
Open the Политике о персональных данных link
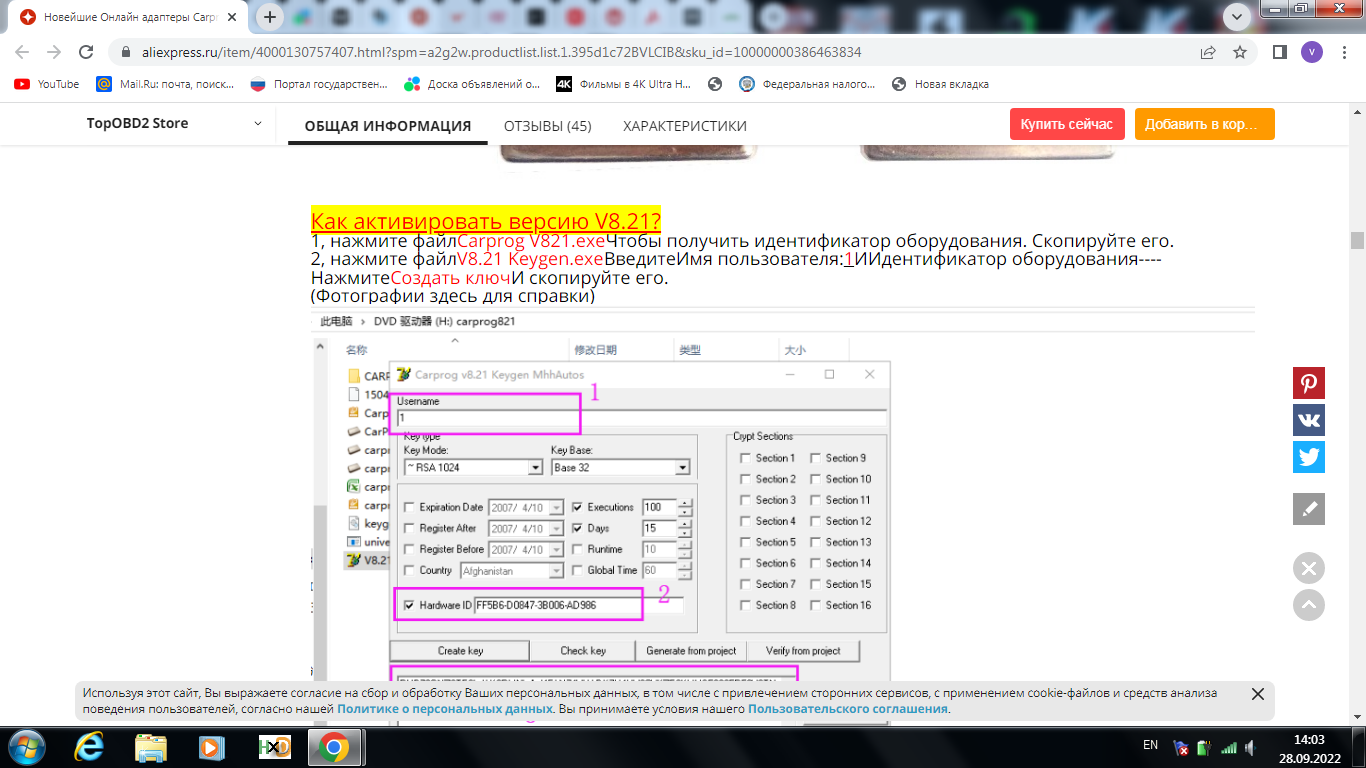(x=444, y=709)
